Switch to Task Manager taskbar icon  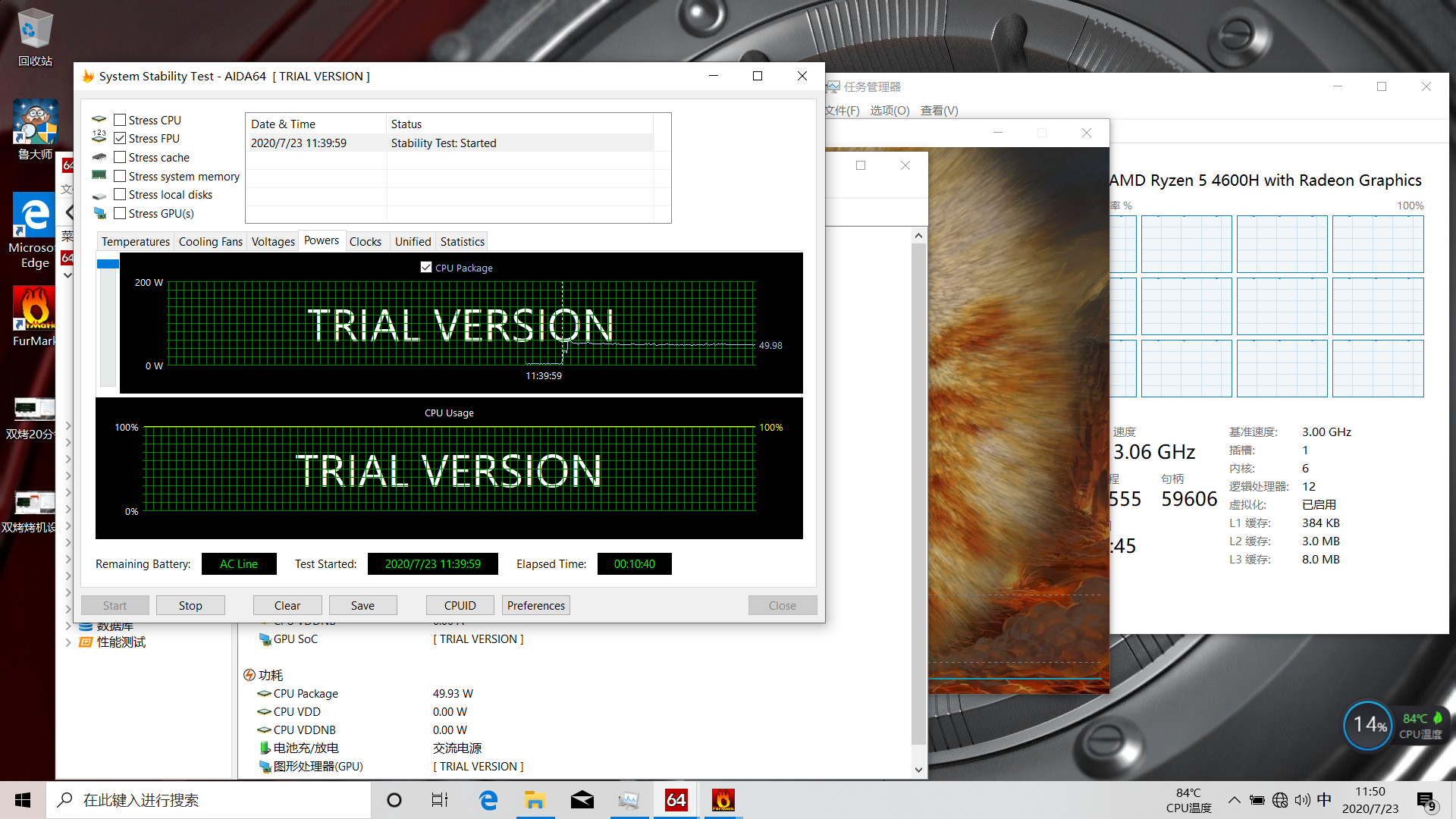pos(629,800)
